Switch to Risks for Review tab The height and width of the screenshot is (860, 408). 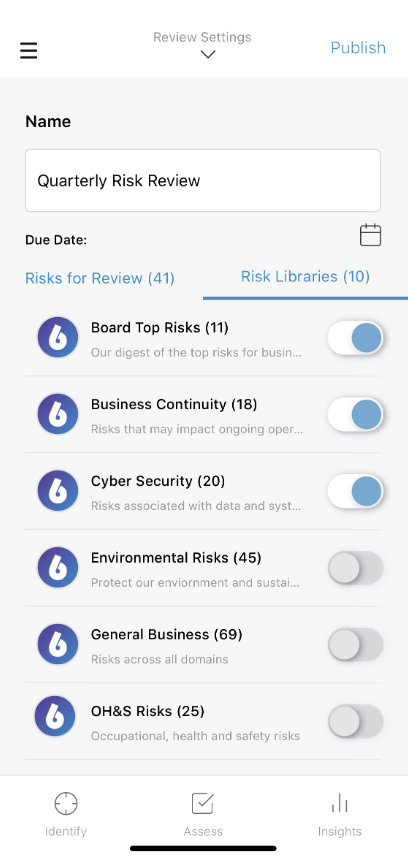click(x=100, y=278)
